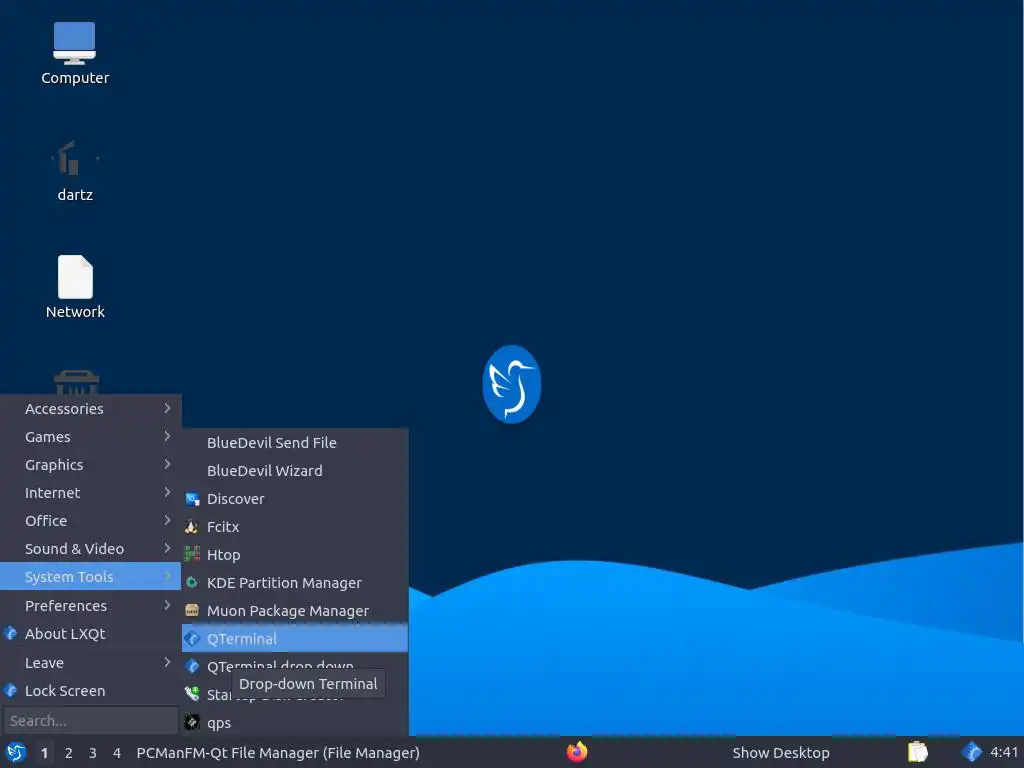The height and width of the screenshot is (768, 1024).
Task: Open the clipboard tray icon
Action: [918, 752]
